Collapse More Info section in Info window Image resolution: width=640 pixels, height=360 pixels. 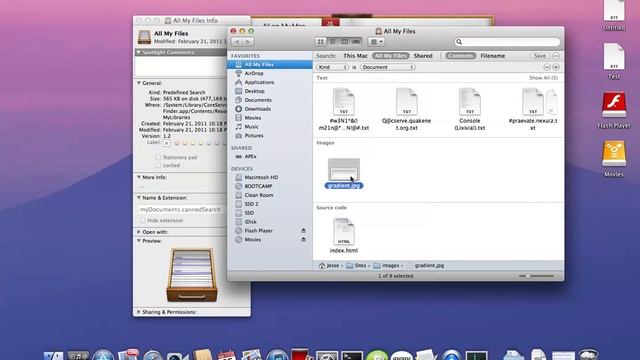point(139,177)
